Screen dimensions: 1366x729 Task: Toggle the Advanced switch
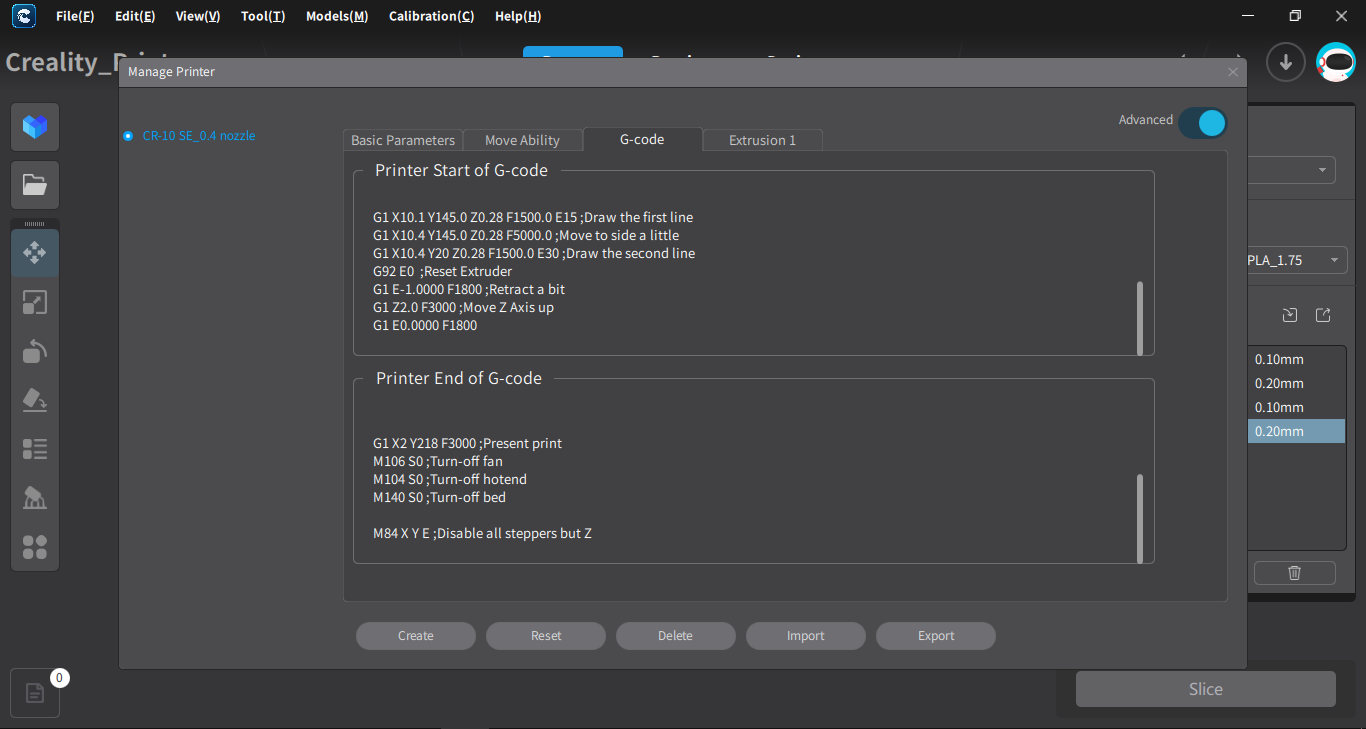tap(1202, 122)
